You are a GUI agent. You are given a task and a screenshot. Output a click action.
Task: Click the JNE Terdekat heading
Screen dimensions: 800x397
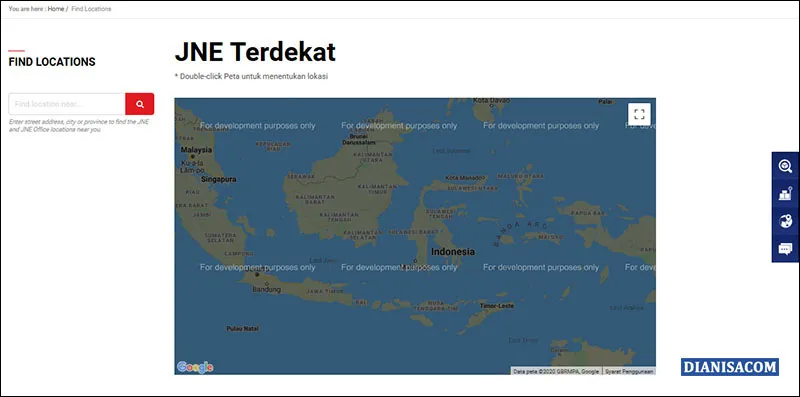tap(255, 52)
